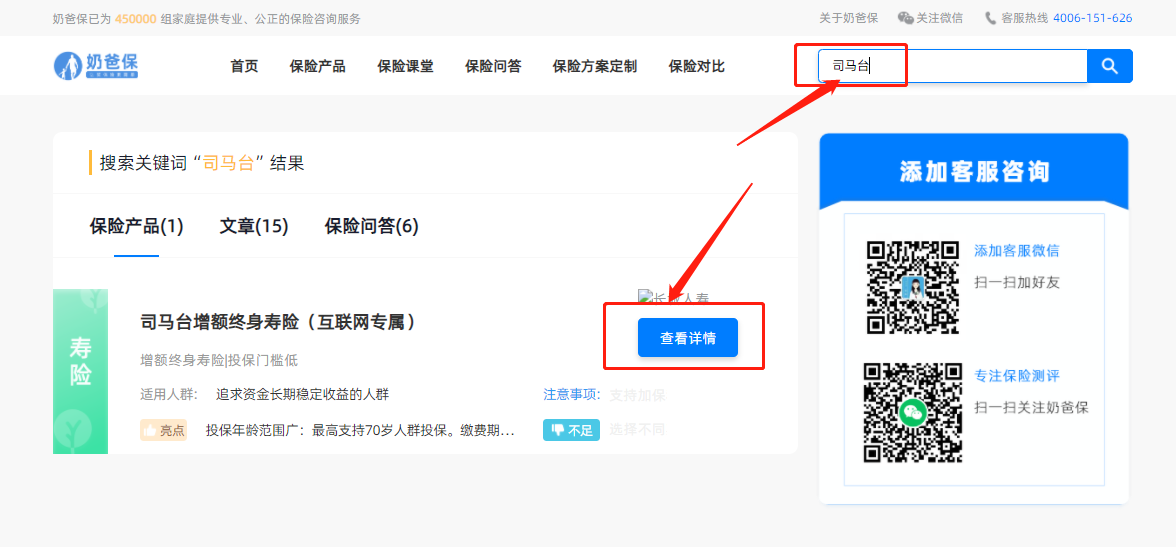Click the 选择不同 text
Viewport: 1176px width, 547px height.
(637, 430)
